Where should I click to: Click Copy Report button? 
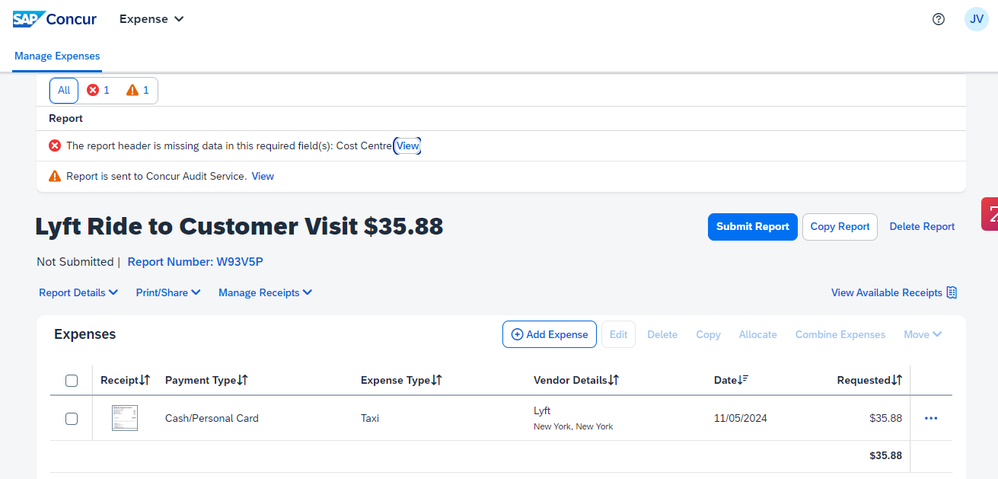840,226
